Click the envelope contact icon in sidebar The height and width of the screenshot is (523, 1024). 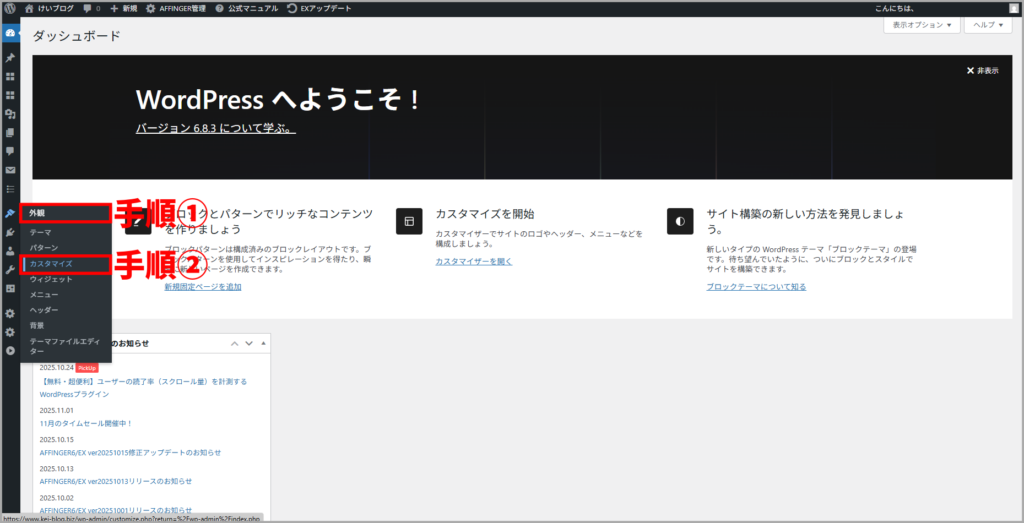10,170
